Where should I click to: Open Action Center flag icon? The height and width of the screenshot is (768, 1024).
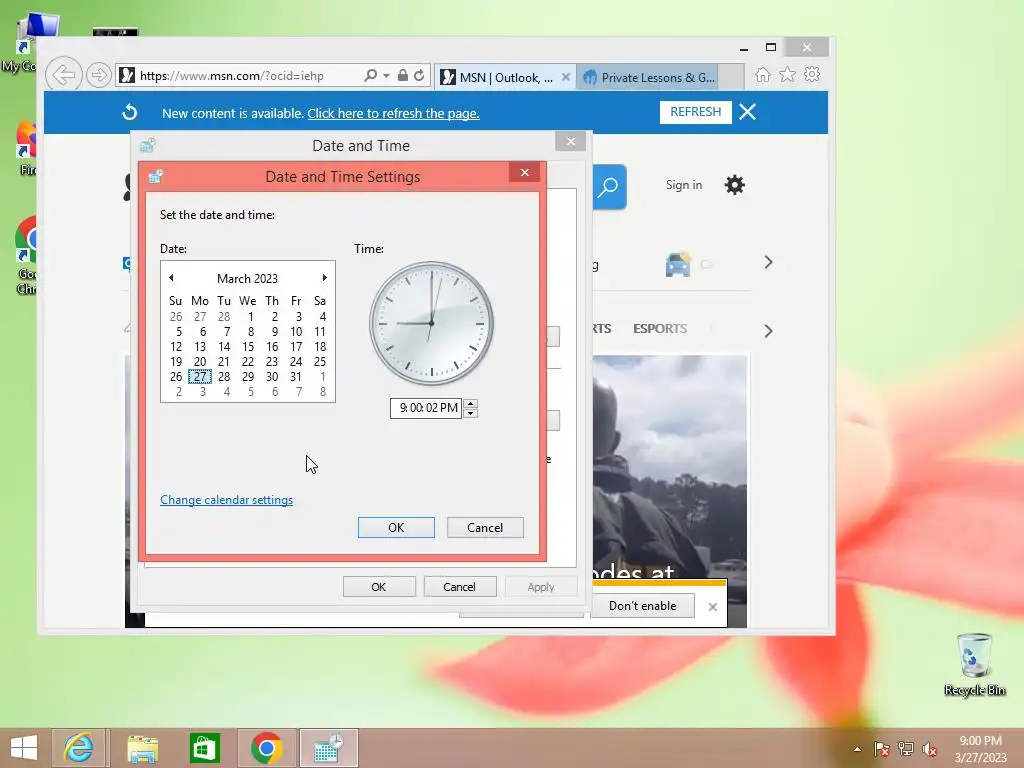(x=882, y=749)
